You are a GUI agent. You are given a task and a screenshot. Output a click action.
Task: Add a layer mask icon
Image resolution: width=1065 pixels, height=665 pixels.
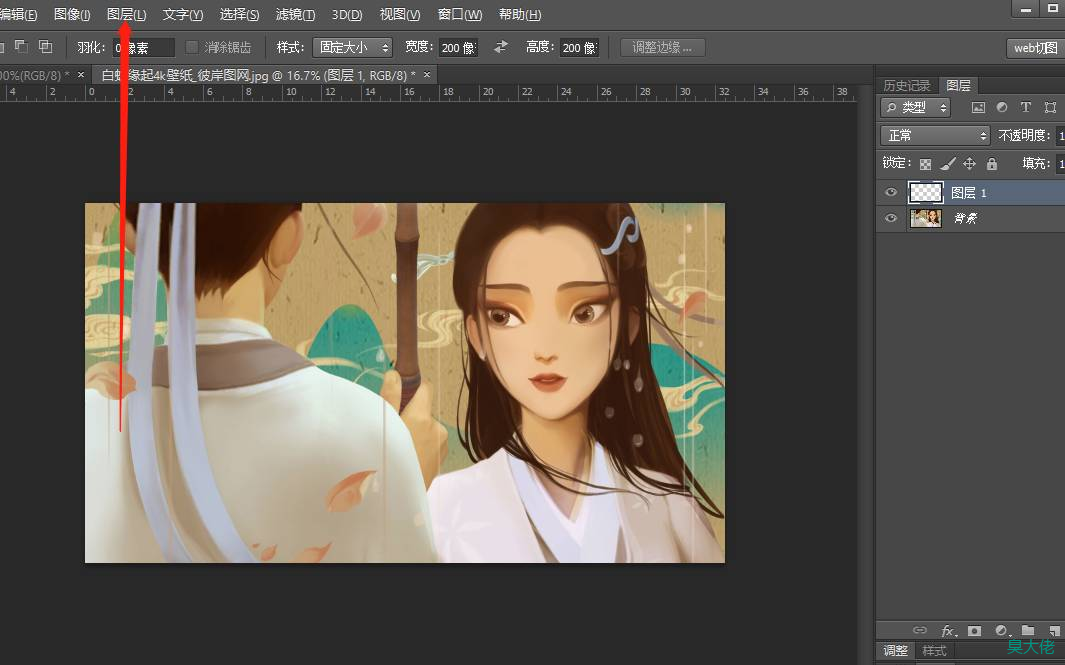point(974,631)
